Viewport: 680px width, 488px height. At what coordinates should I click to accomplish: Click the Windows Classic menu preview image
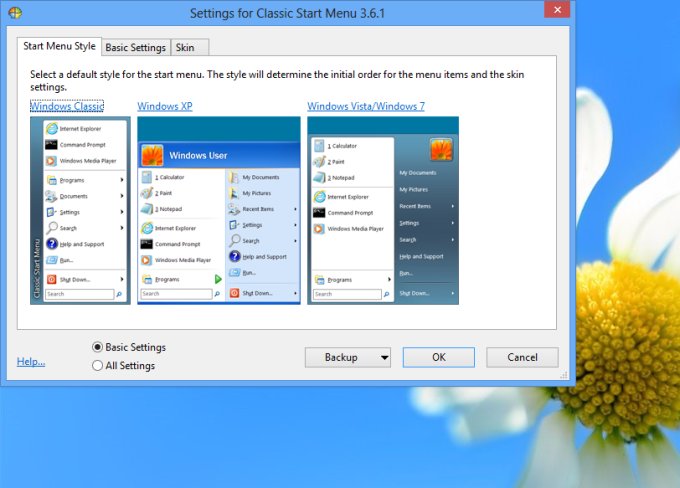pyautogui.click(x=80, y=210)
